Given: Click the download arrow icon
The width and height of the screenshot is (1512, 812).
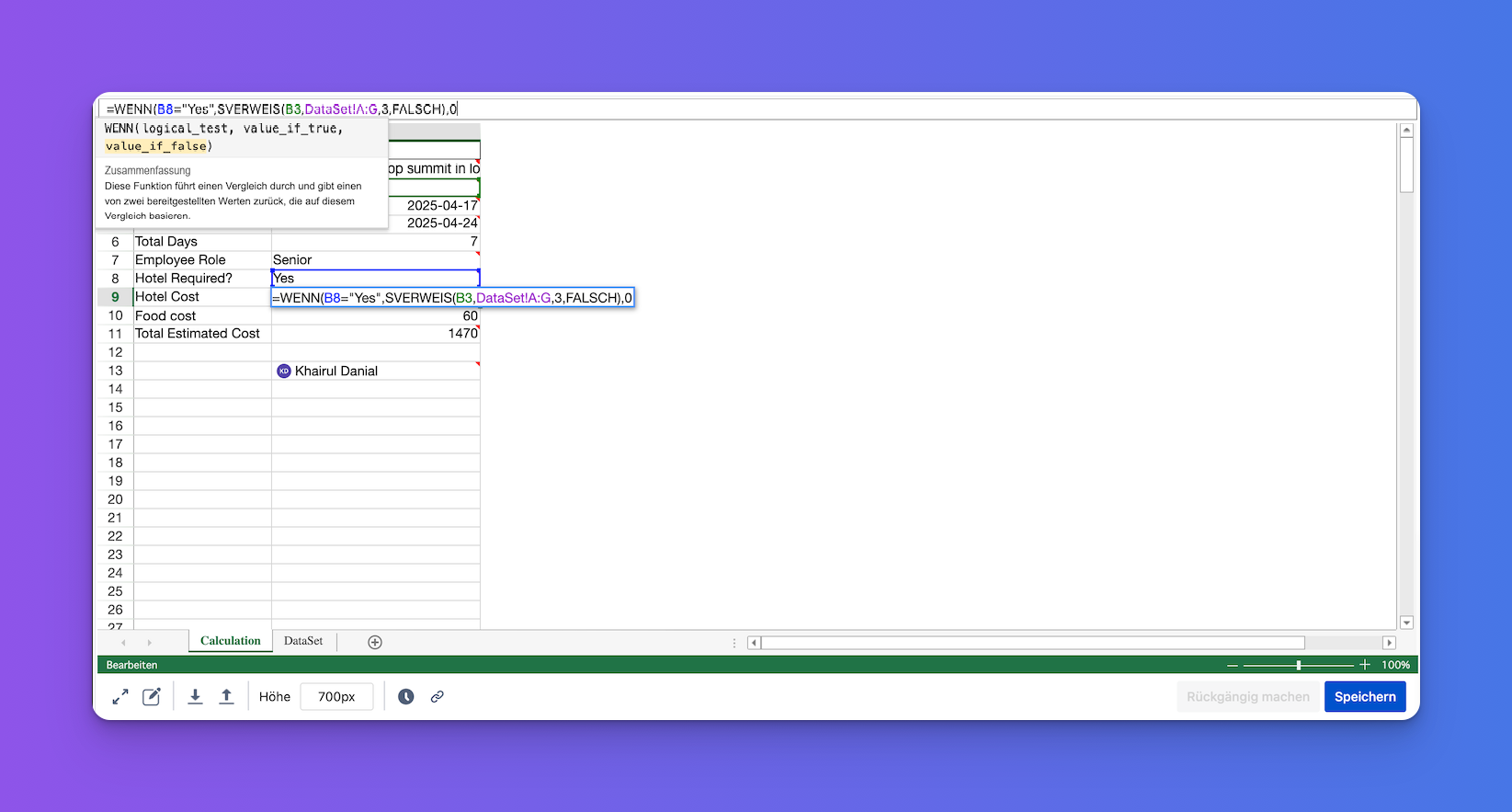Looking at the screenshot, I should (195, 697).
